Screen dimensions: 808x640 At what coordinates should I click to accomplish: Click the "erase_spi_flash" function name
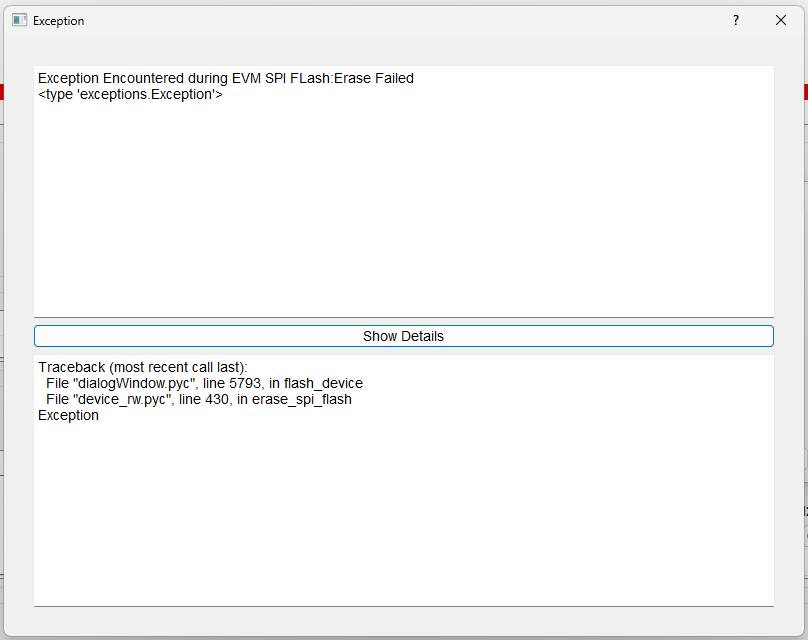[x=304, y=399]
